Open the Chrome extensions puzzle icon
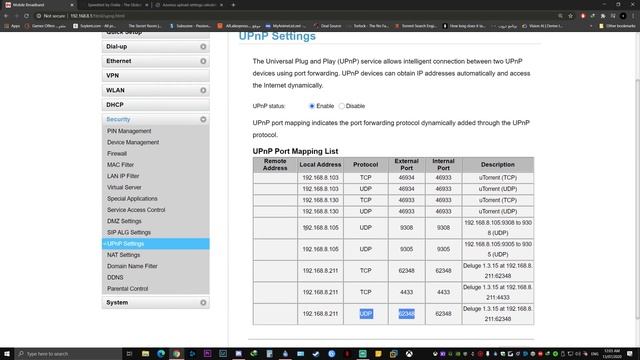Image resolution: width=640 pixels, height=360 pixels. coord(603,16)
